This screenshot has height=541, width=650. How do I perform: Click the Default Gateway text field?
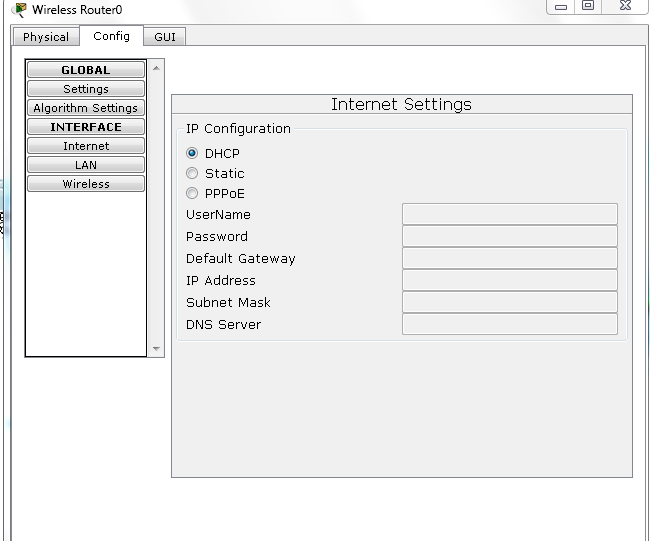(509, 258)
